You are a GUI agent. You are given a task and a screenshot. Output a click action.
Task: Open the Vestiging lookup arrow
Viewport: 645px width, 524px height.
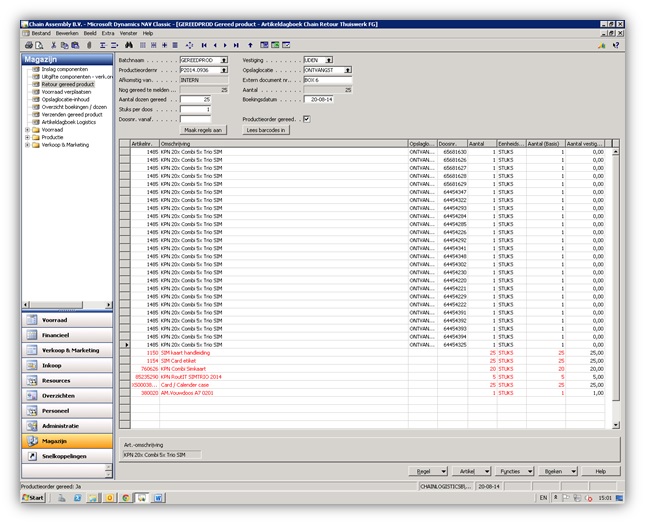click(x=329, y=60)
